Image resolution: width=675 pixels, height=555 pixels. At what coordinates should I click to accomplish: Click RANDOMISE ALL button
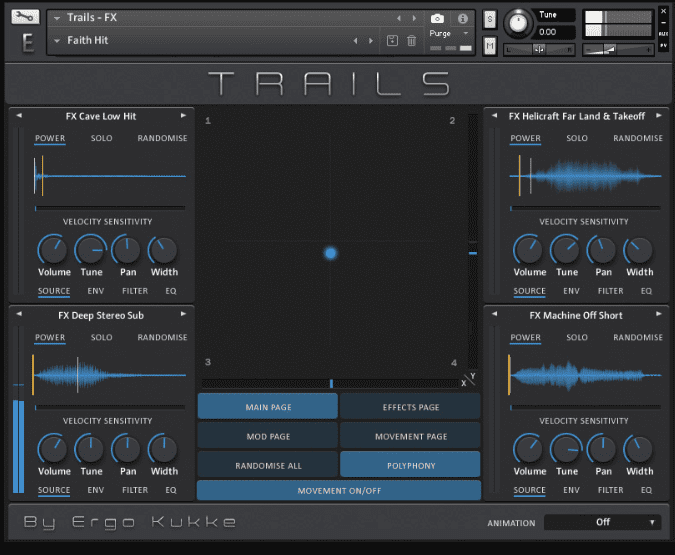pos(268,465)
